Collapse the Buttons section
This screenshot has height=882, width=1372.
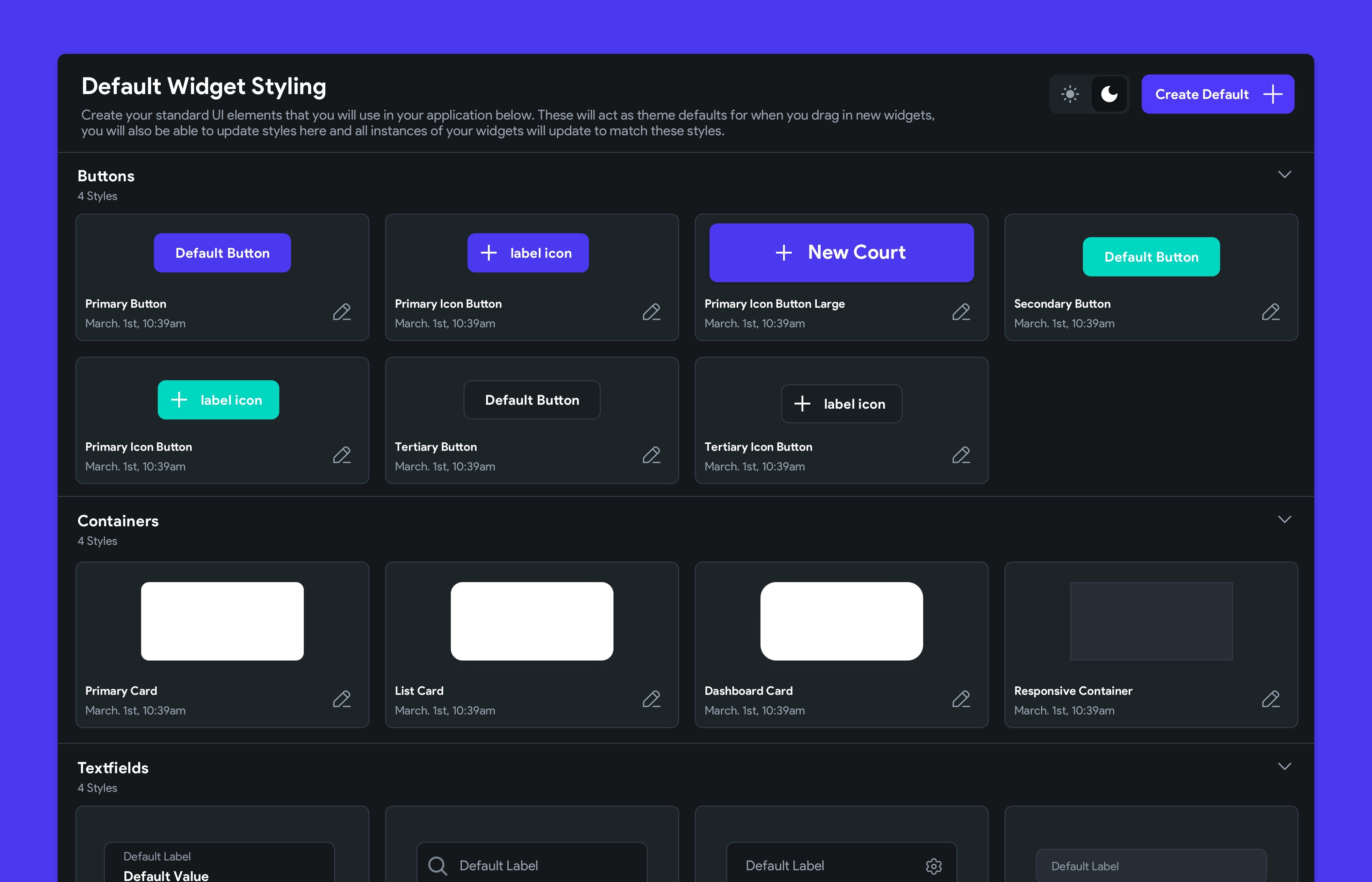pos(1284,174)
